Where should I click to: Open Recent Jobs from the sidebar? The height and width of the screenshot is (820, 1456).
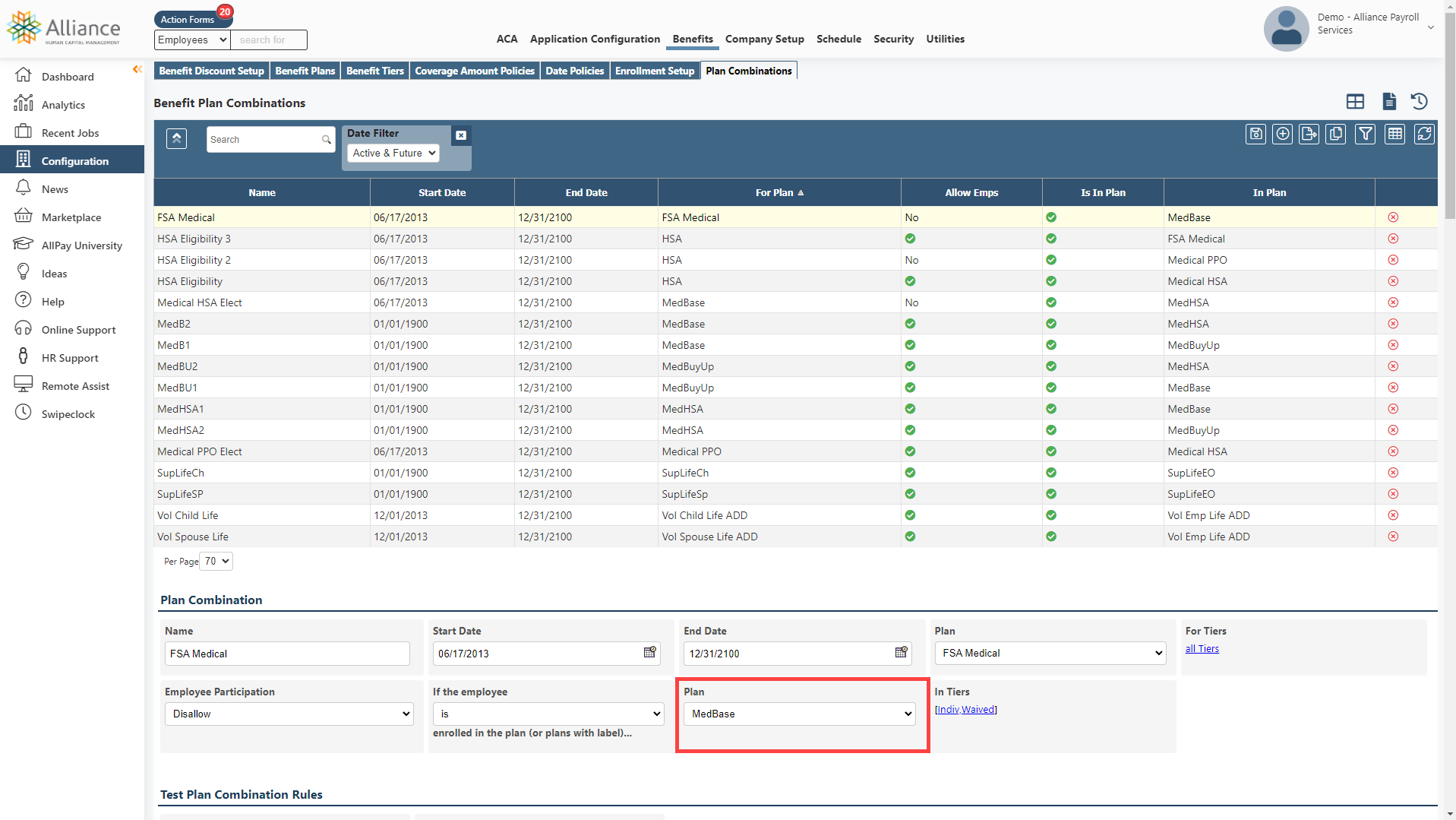click(x=70, y=133)
